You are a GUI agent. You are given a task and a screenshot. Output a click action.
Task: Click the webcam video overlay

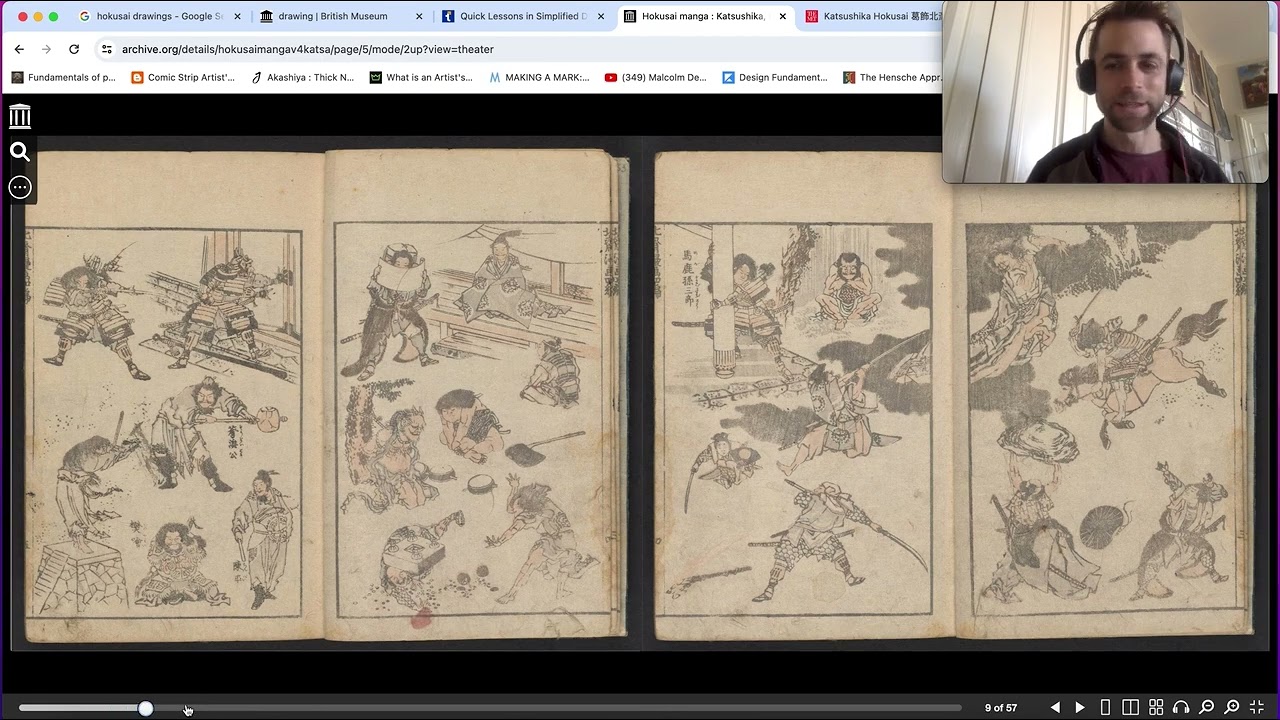coord(1105,92)
